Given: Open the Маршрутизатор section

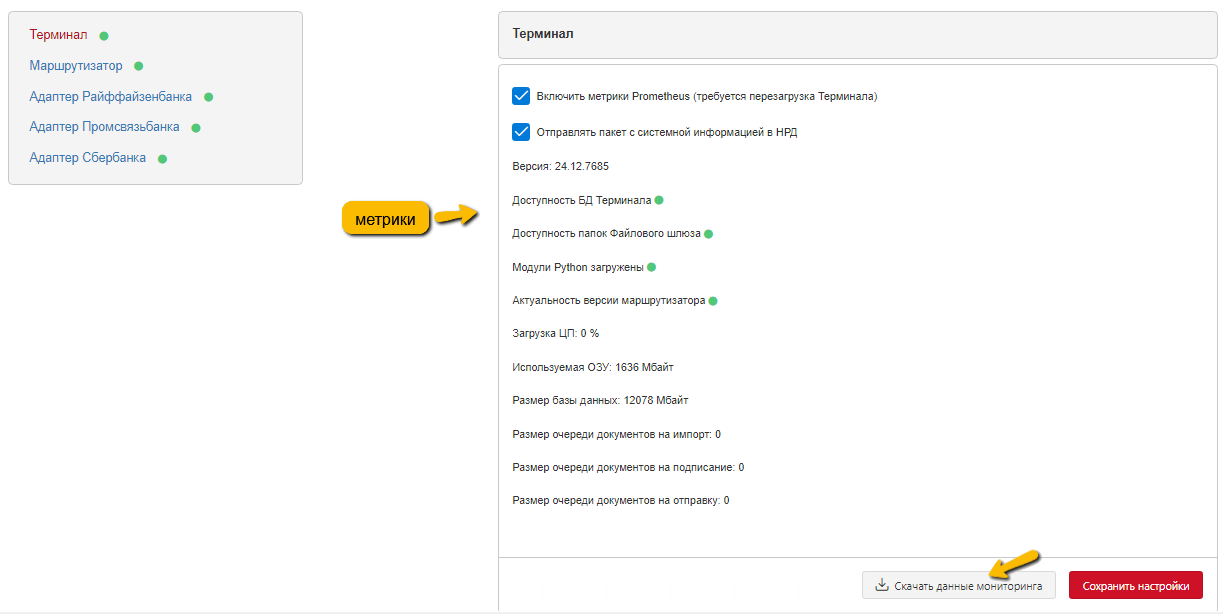Looking at the screenshot, I should tap(76, 66).
